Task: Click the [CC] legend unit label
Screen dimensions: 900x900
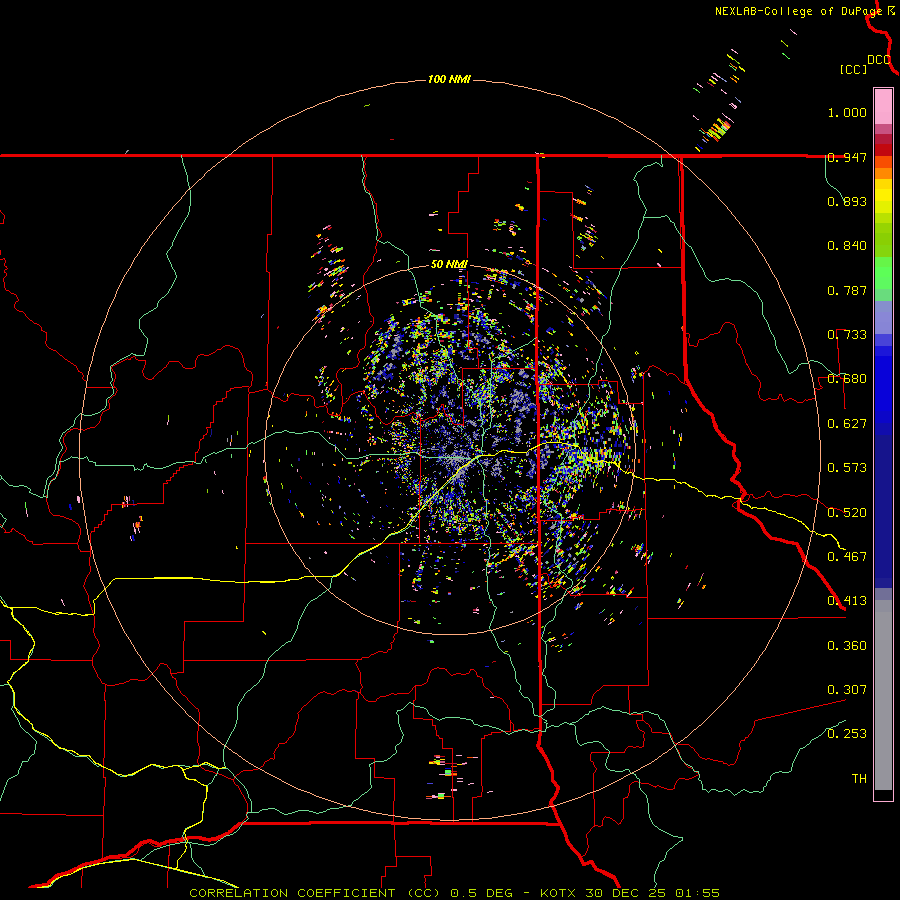Action: coord(853,69)
